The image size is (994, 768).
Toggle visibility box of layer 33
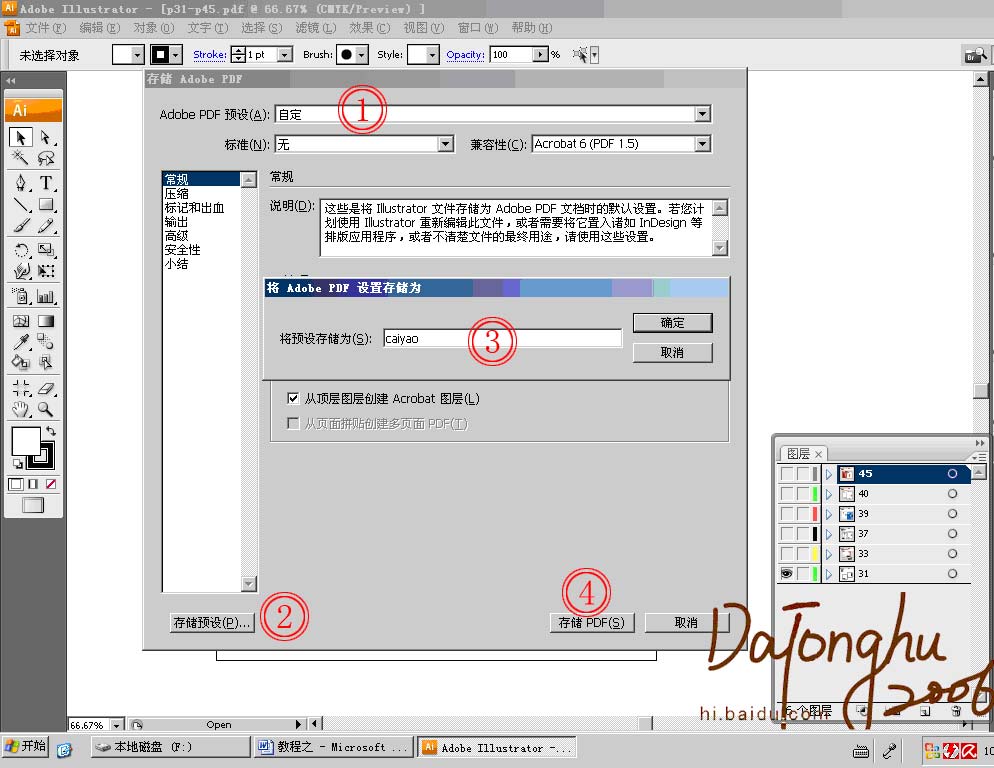[787, 554]
